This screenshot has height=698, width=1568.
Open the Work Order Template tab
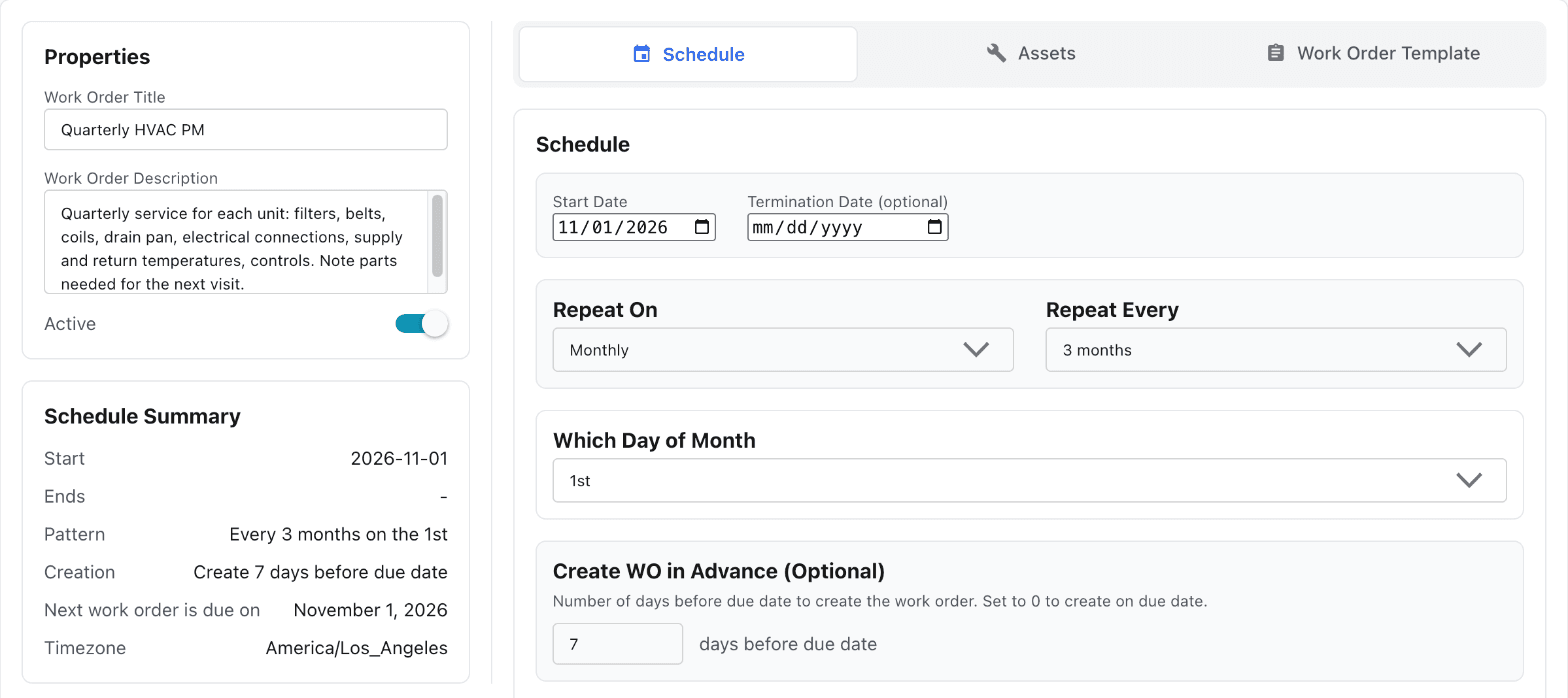[1373, 54]
